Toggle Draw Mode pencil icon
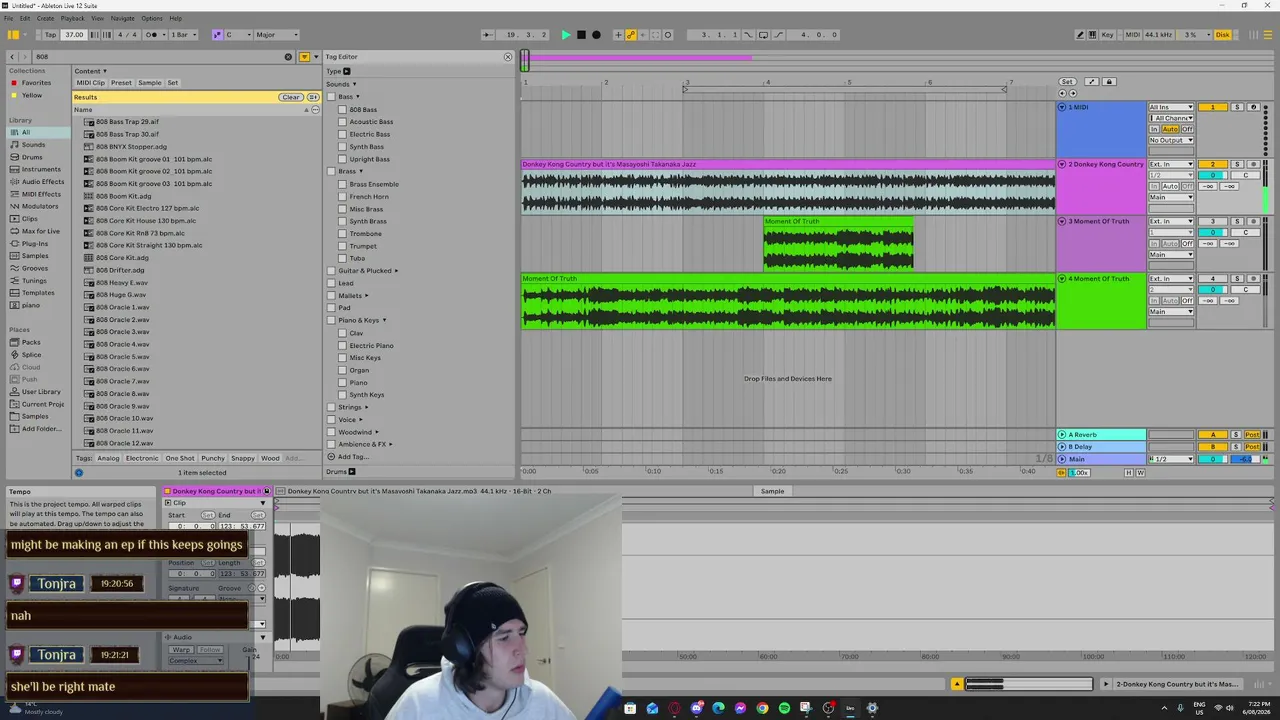Viewport: 1280px width, 720px height. 1080,35
